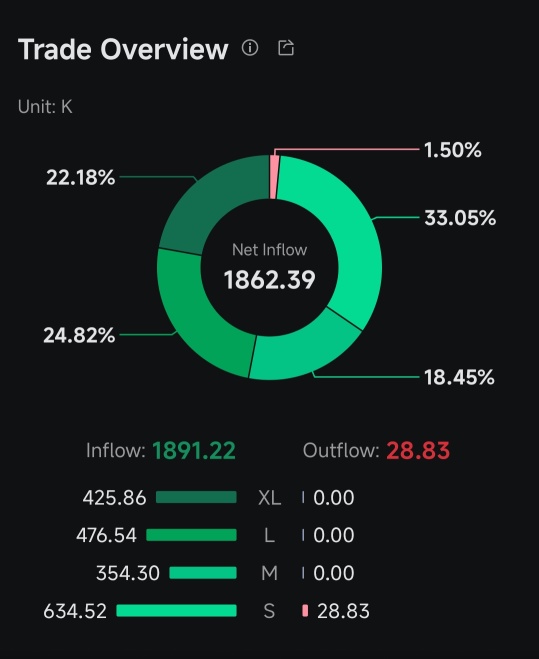The image size is (539, 659).
Task: Click the L inflow bar showing 476.54
Action: pyautogui.click(x=191, y=535)
